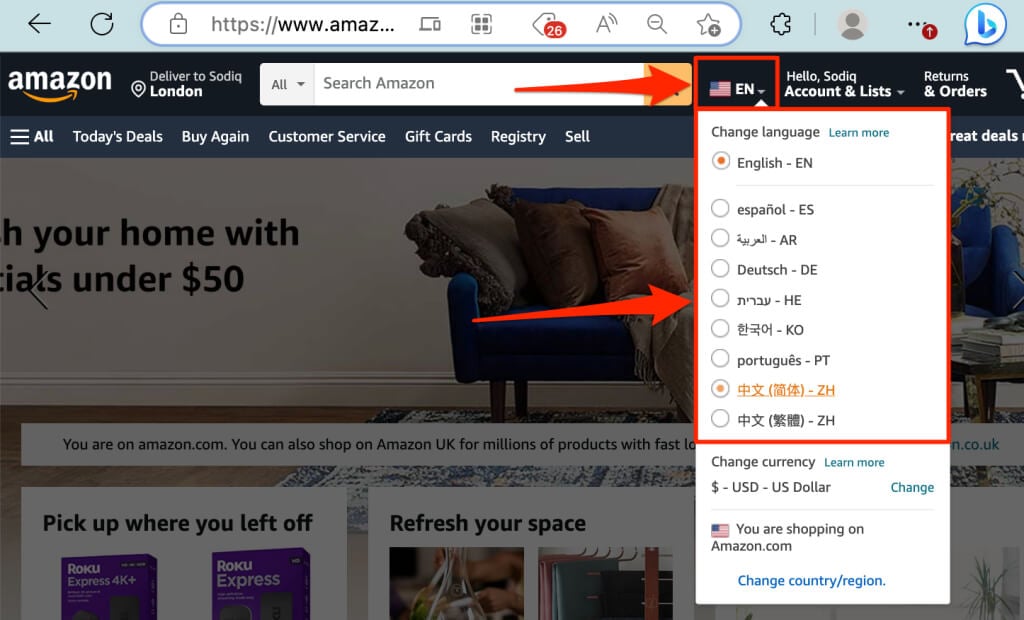Open Returns & Orders

tap(955, 84)
